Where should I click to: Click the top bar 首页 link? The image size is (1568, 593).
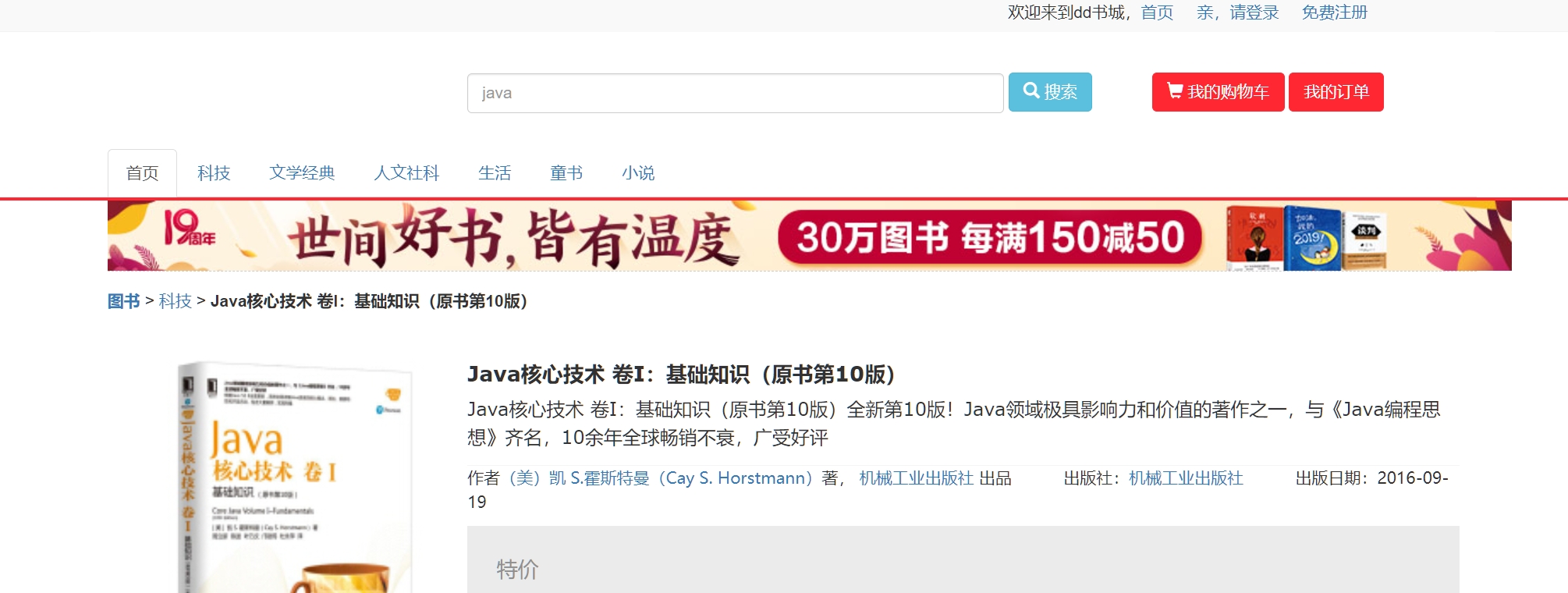pyautogui.click(x=1157, y=12)
